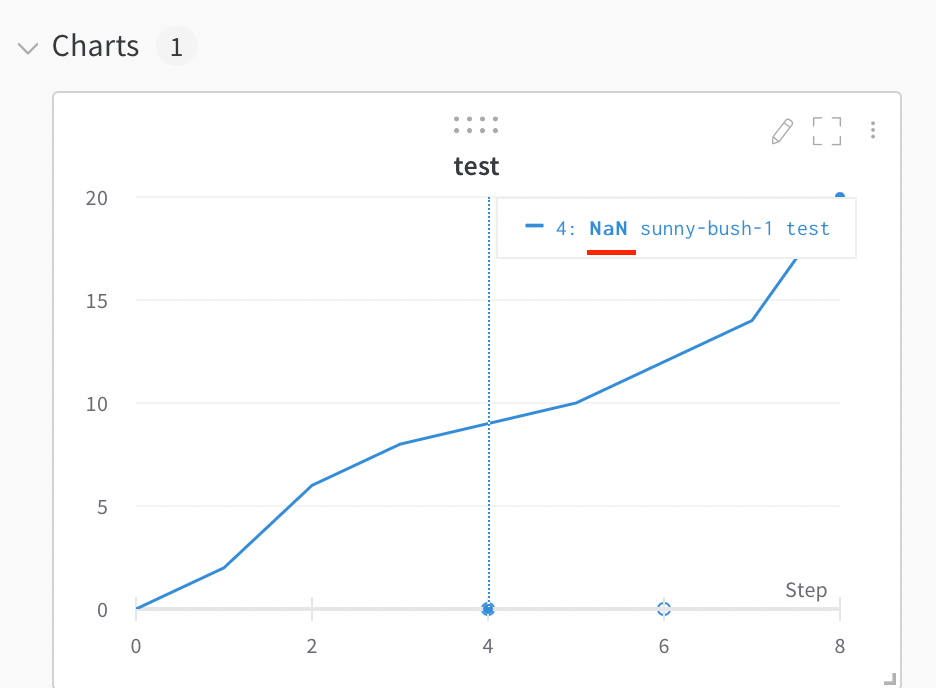Click the drag handle dots above the chart title
This screenshot has height=688, width=936.
pyautogui.click(x=476, y=124)
